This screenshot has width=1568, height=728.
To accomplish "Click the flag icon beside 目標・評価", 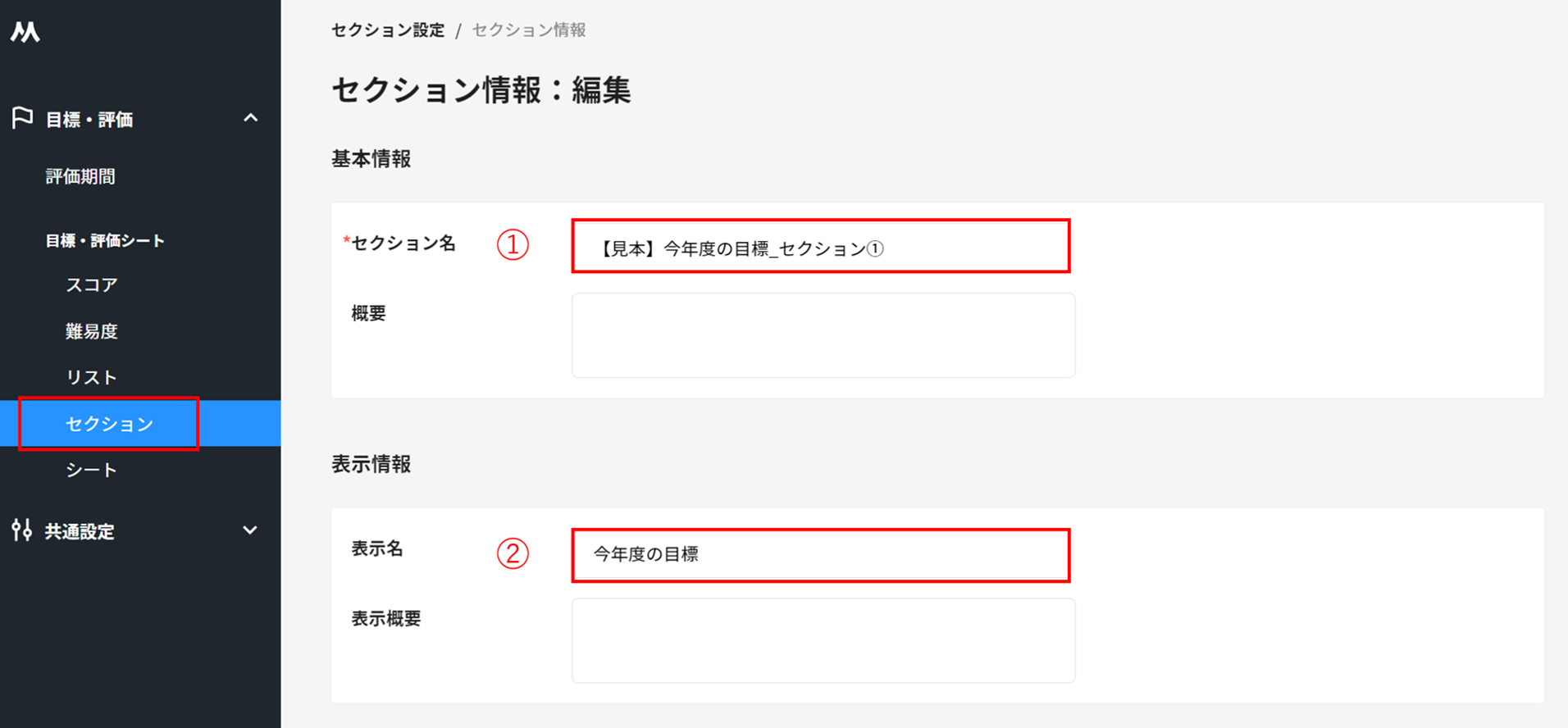I will (22, 118).
